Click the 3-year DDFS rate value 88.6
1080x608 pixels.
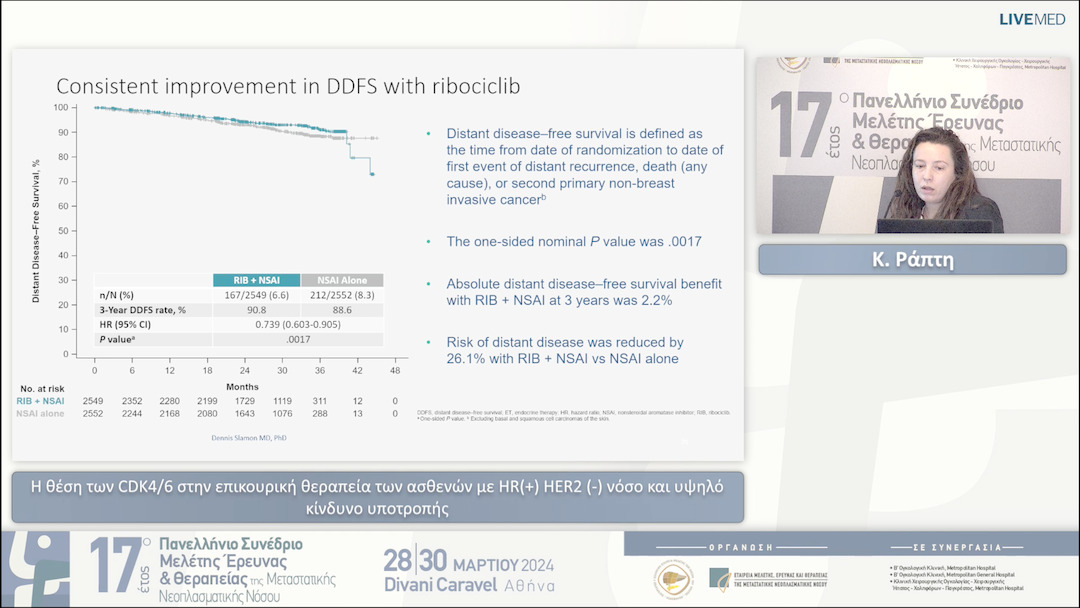(x=342, y=310)
